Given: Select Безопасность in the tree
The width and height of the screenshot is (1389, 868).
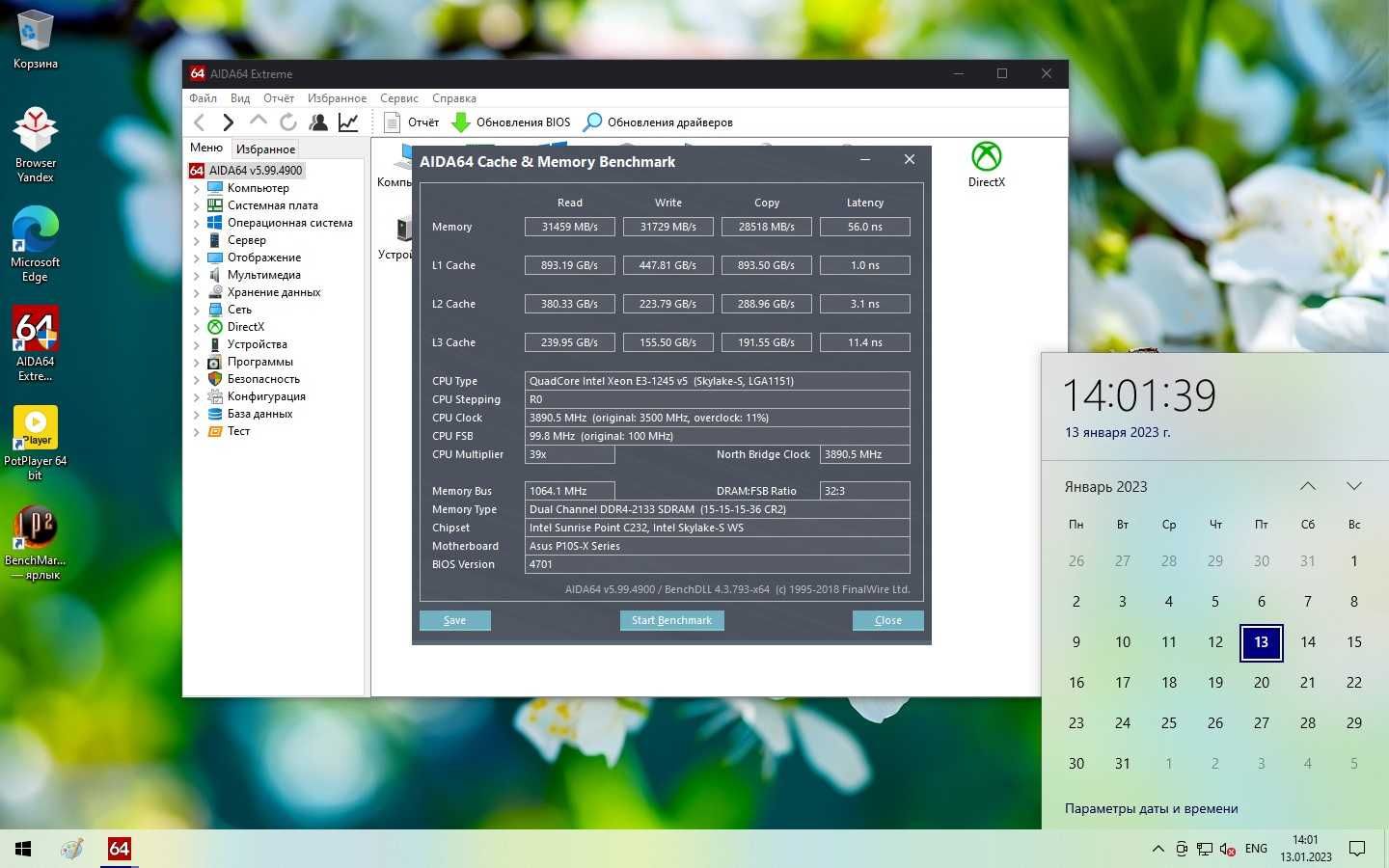Looking at the screenshot, I should coord(263,379).
